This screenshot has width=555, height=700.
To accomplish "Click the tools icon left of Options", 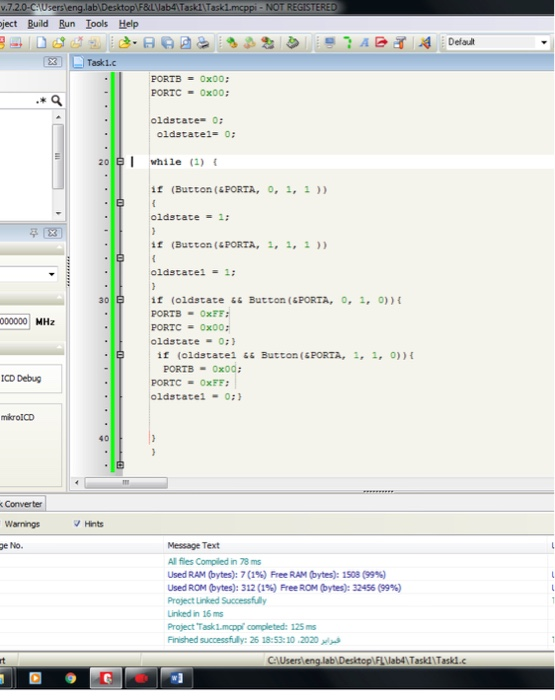I will pos(400,42).
